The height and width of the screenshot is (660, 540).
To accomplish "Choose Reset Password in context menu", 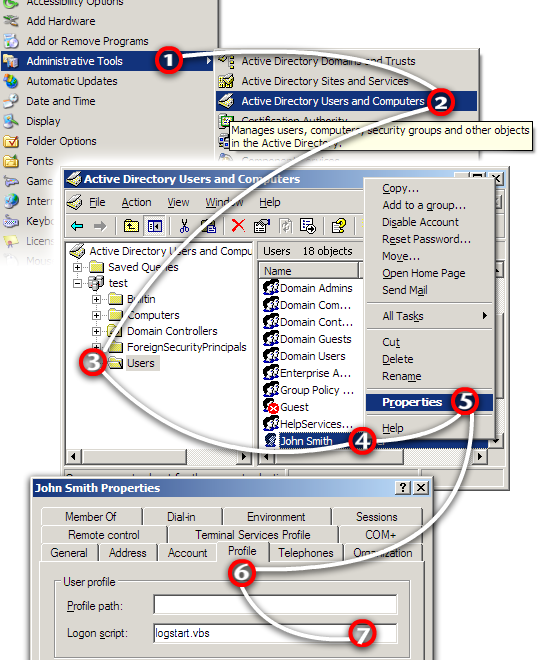I will [429, 239].
